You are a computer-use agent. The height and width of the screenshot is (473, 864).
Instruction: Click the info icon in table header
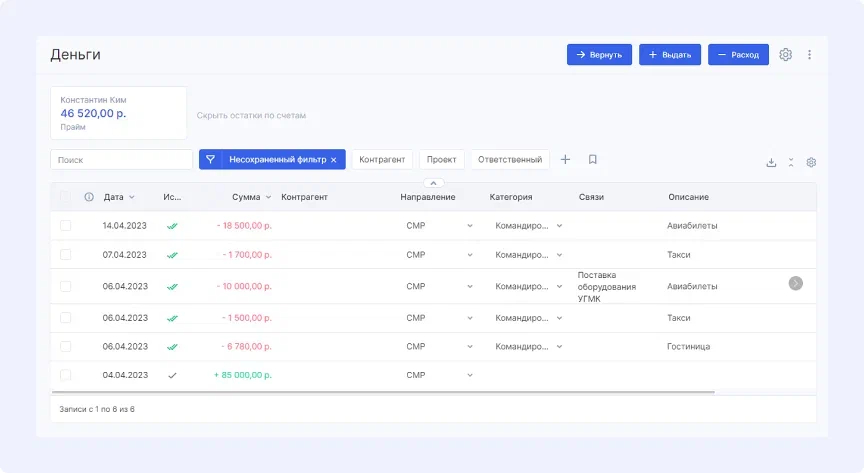point(89,197)
